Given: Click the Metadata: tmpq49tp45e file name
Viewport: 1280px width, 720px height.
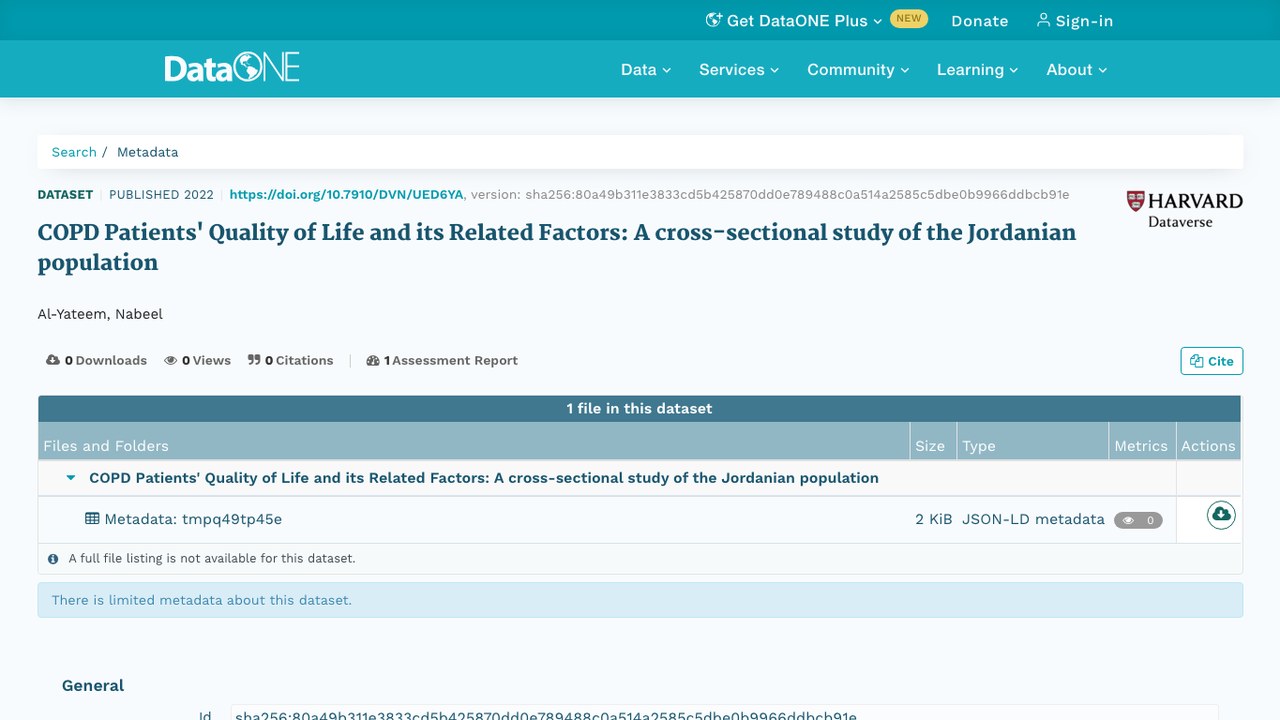Looking at the screenshot, I should pos(193,519).
